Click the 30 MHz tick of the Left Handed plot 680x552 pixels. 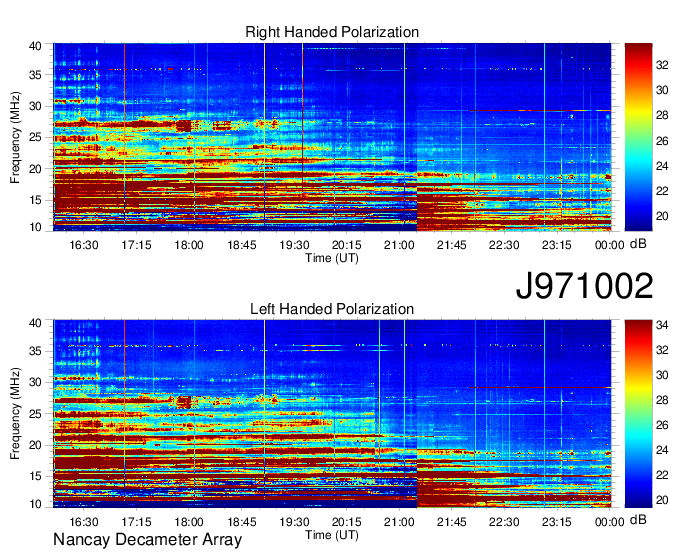[35, 382]
